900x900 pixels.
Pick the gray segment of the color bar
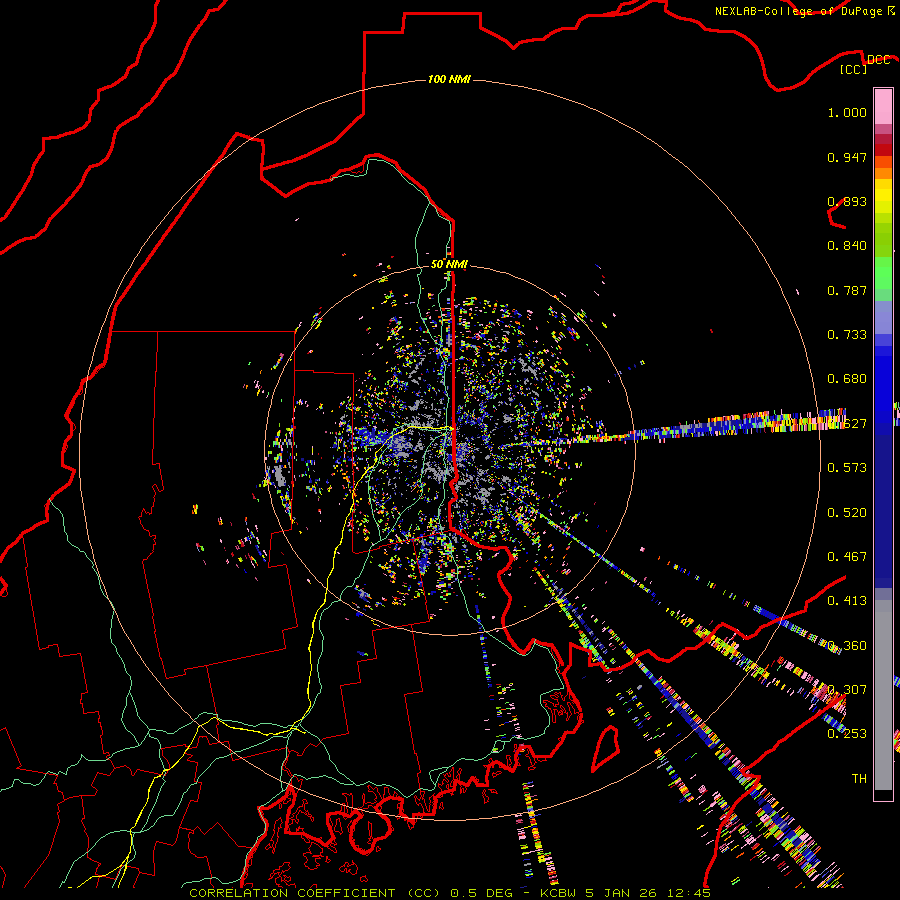point(883,695)
